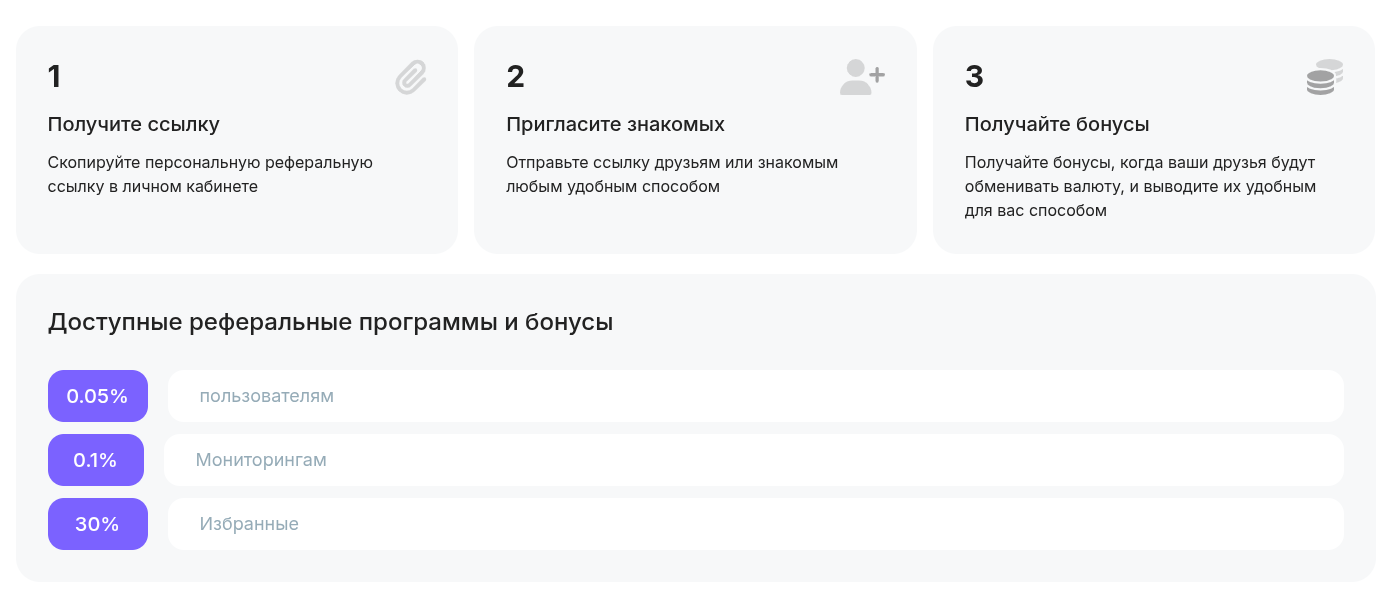Click the 'Получайте бонусы, когда ваши друзья' description

(1140, 186)
